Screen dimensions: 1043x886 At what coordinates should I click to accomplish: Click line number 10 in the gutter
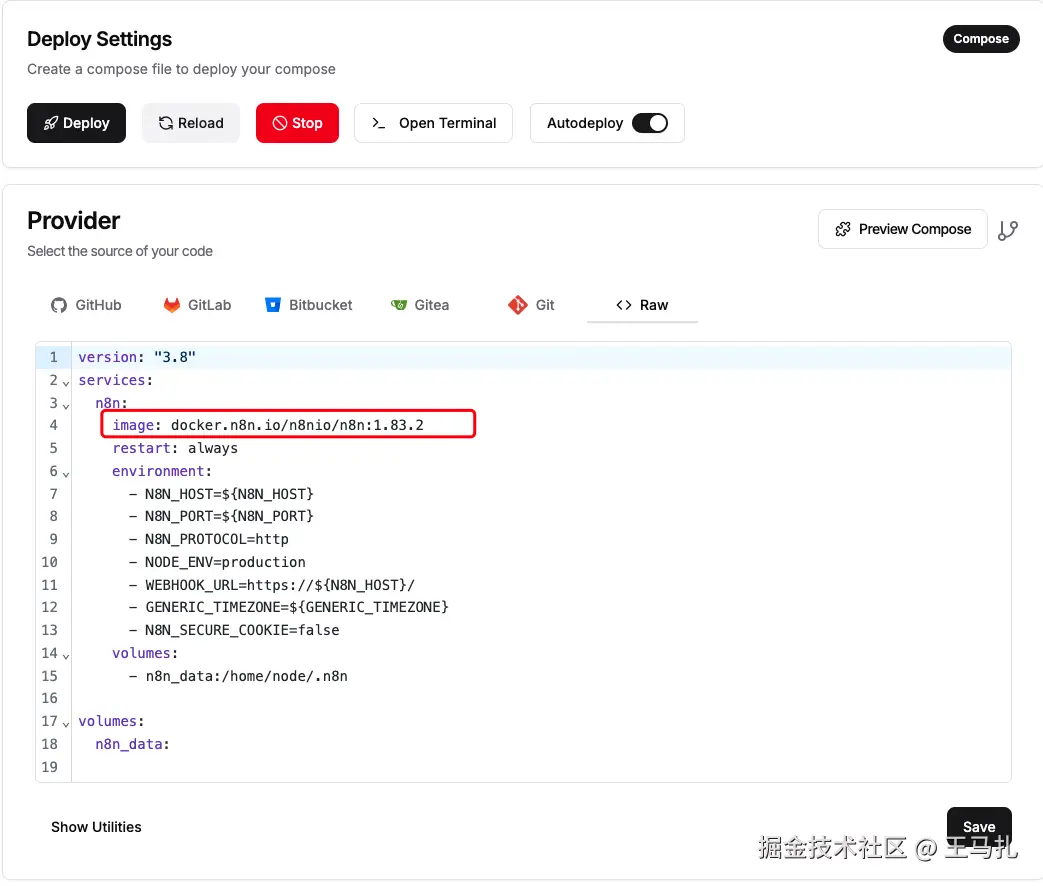tap(49, 562)
